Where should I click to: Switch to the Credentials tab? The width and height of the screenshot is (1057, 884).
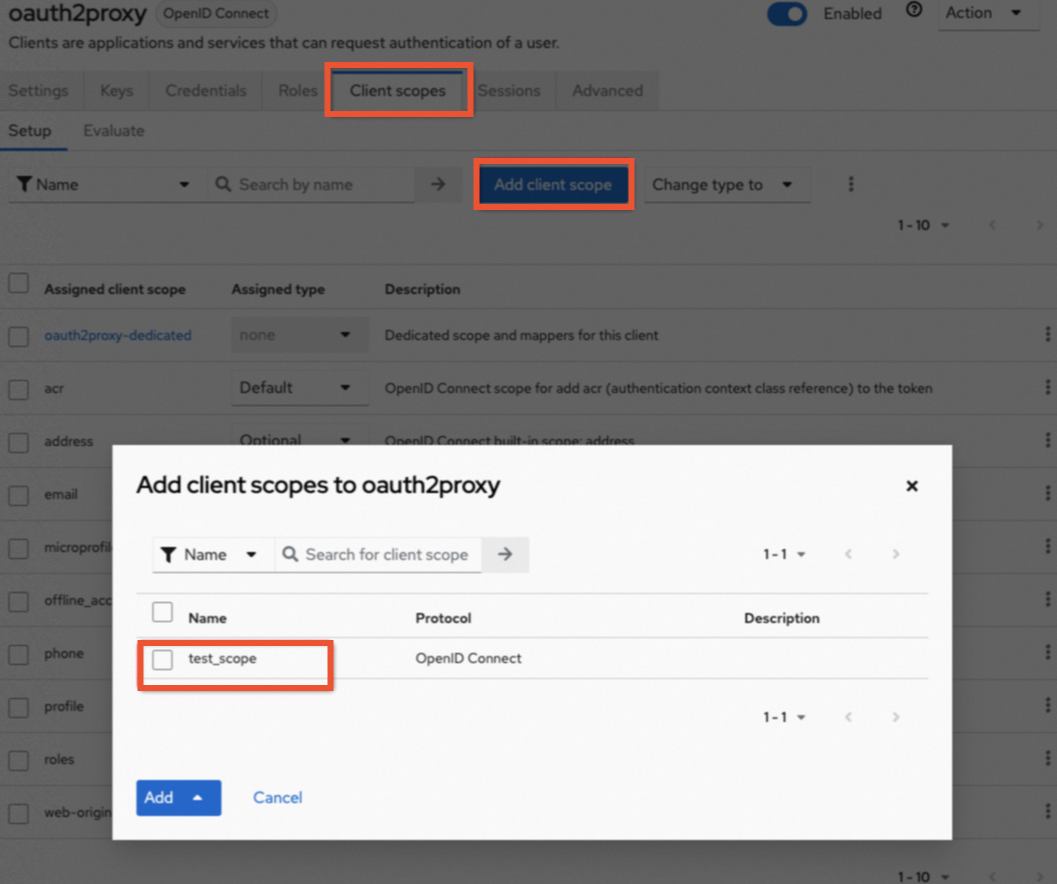pyautogui.click(x=206, y=90)
